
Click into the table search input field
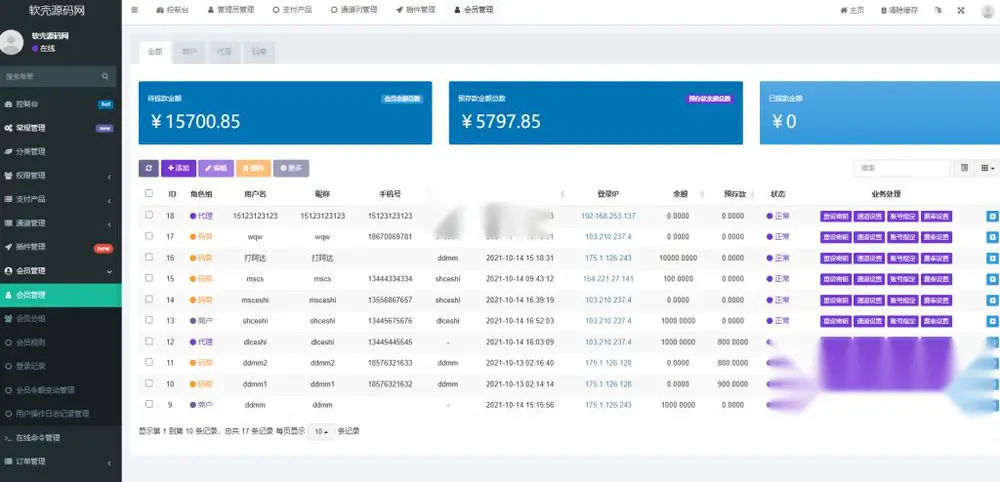tap(902, 168)
